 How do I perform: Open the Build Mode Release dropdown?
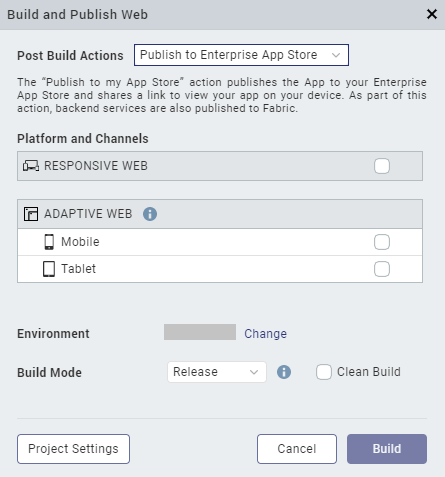[217, 372]
